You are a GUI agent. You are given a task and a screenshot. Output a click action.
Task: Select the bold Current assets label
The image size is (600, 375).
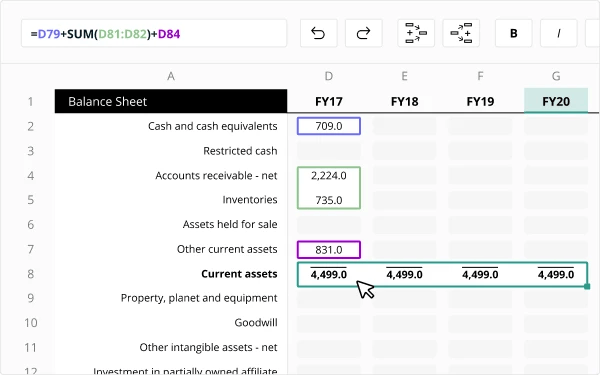pos(239,274)
